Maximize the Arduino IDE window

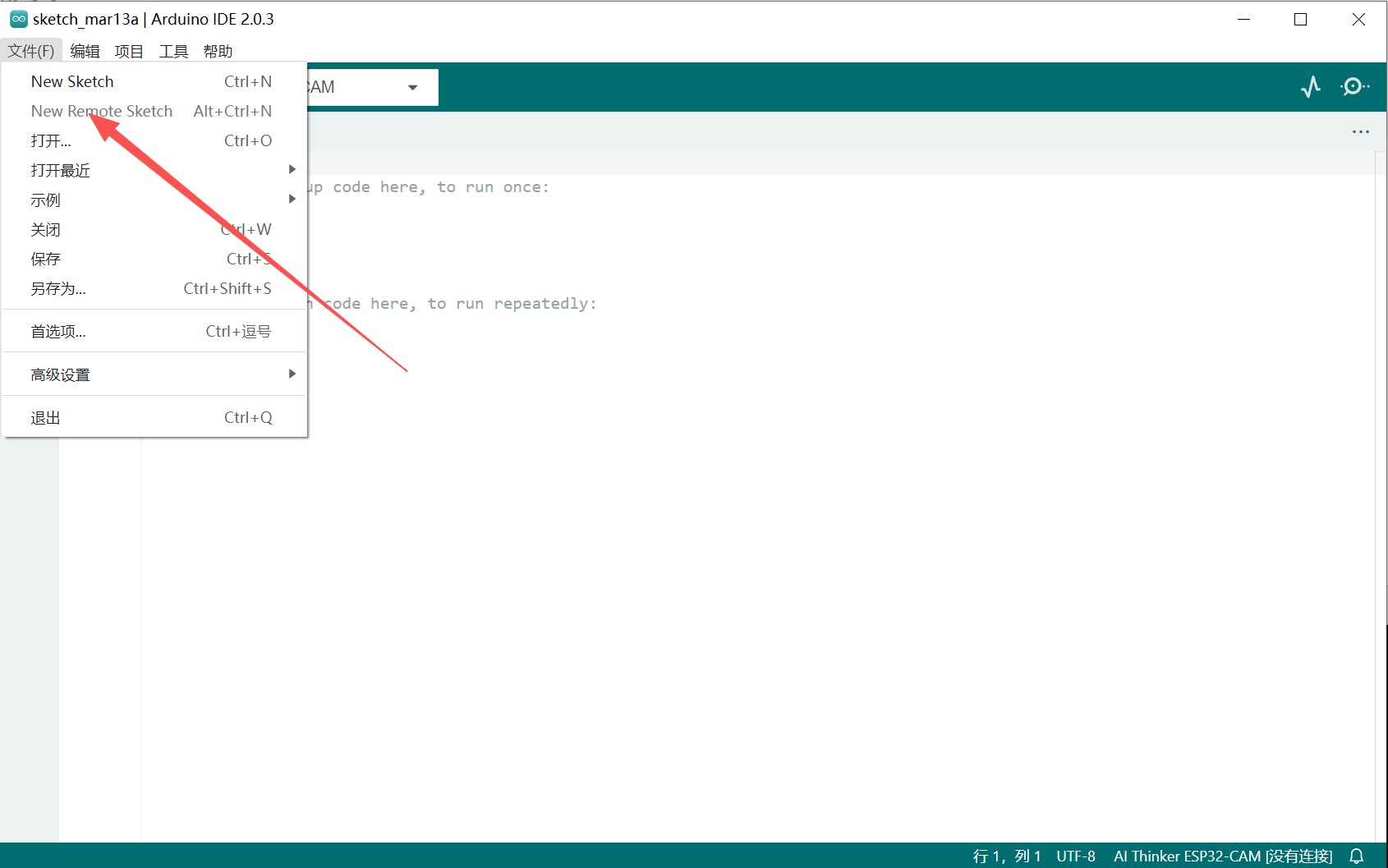coord(1300,19)
